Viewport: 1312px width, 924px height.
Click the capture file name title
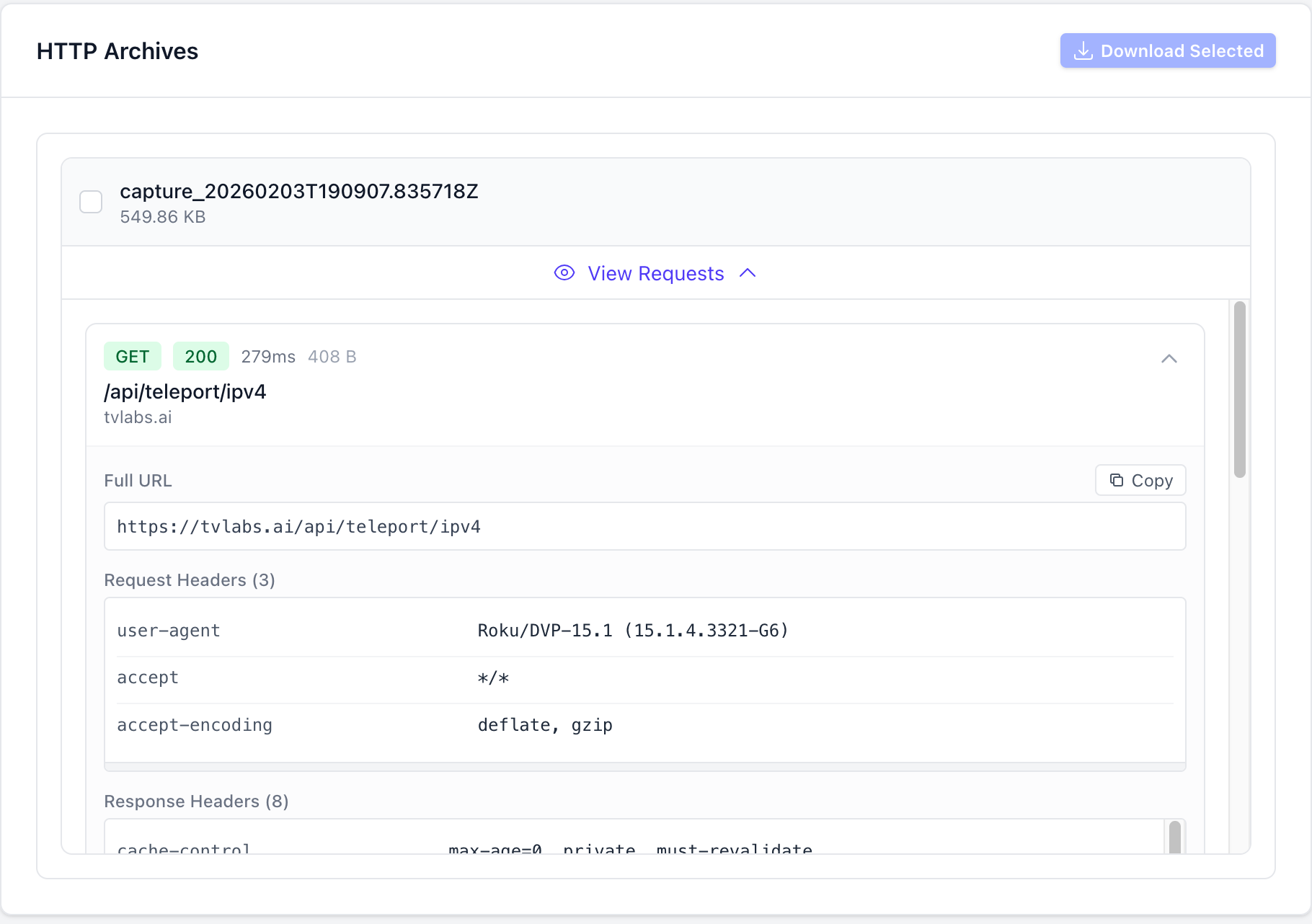point(298,192)
